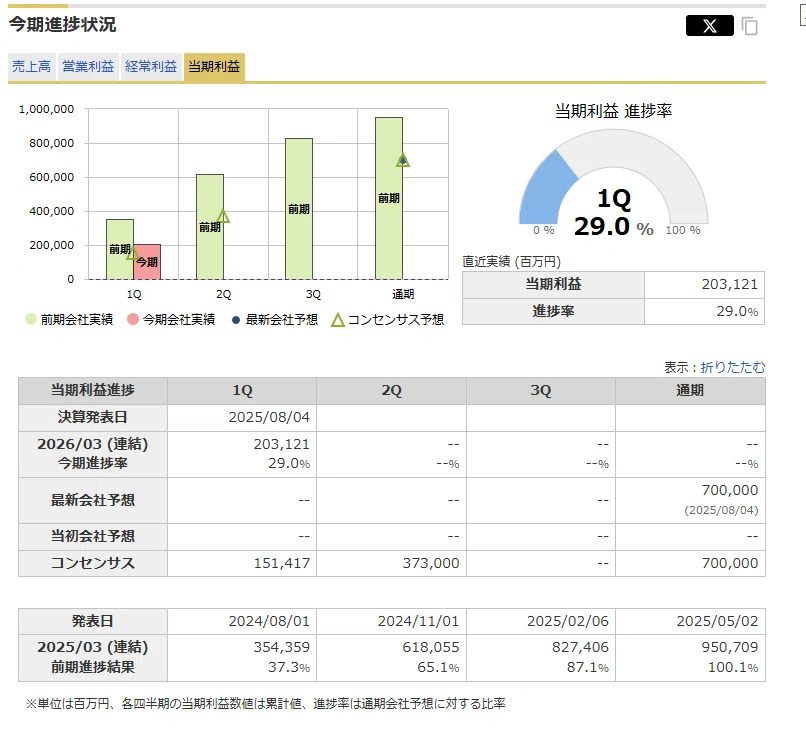Click the (2025/08/04) forecast date note

click(x=721, y=510)
